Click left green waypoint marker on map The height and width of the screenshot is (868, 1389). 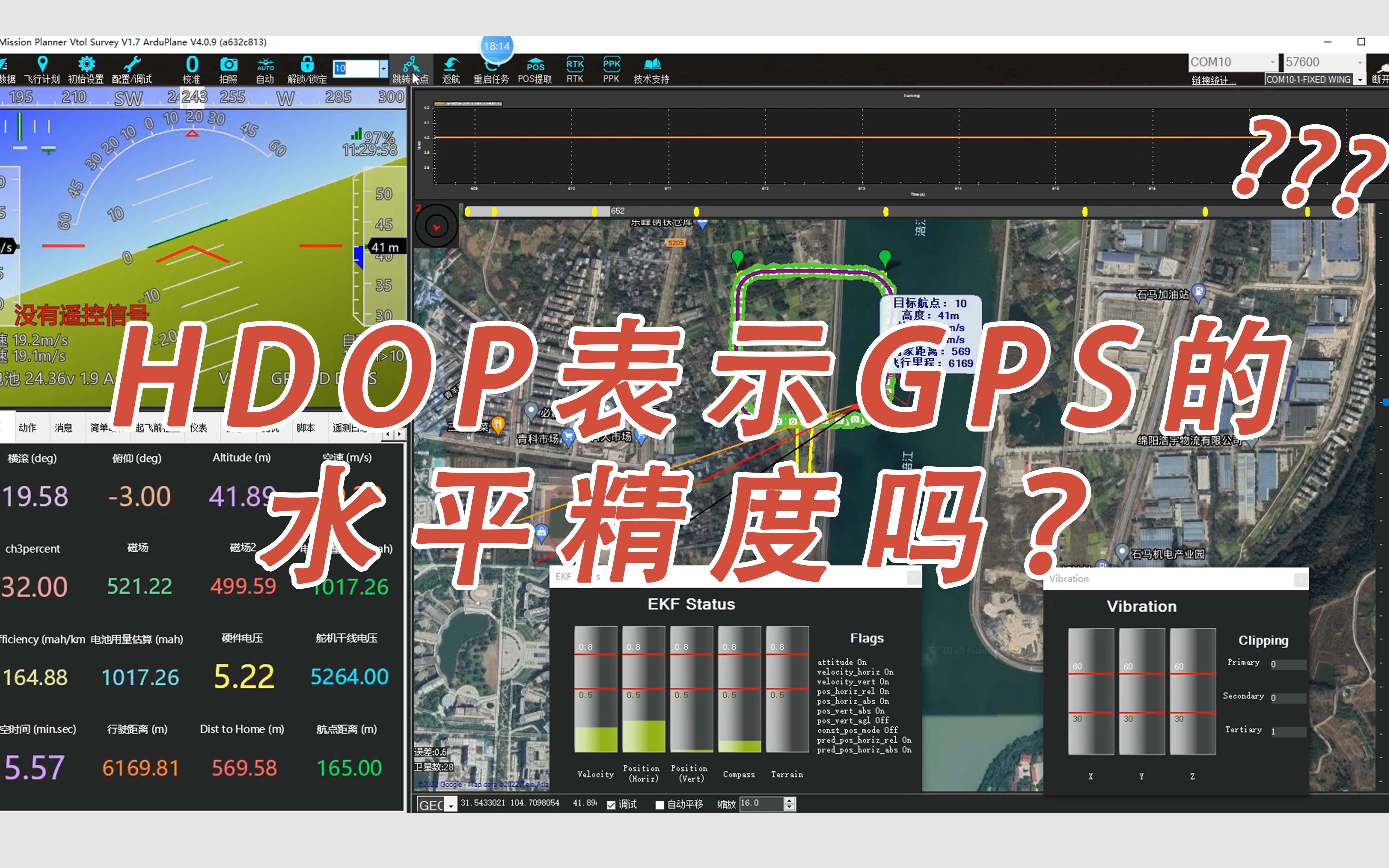click(738, 258)
